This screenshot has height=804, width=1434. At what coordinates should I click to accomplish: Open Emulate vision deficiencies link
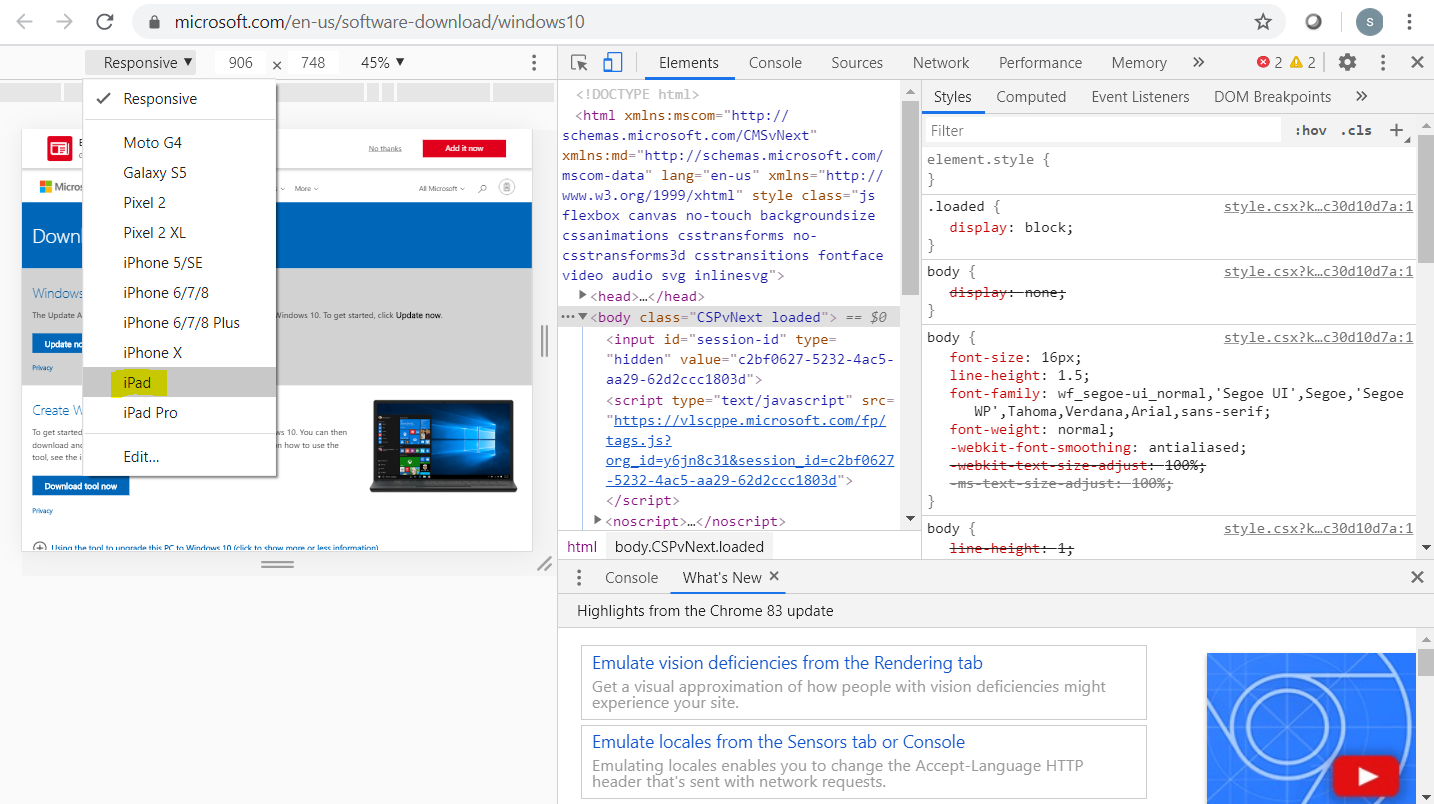click(787, 663)
